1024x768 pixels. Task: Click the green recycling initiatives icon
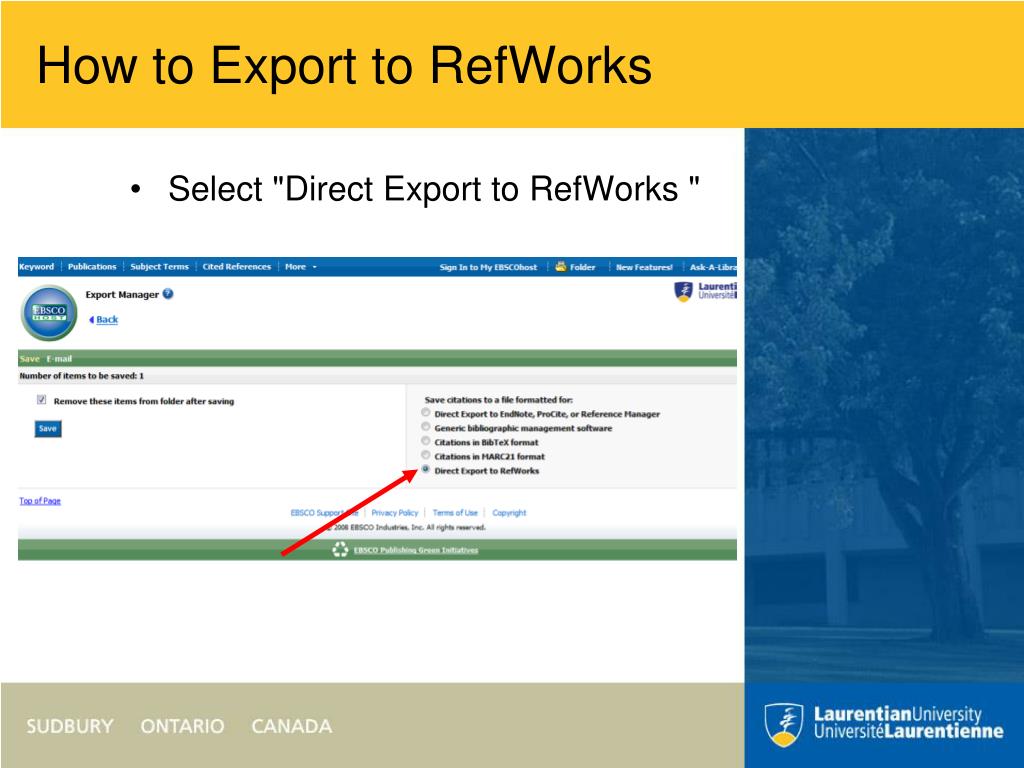tap(340, 550)
